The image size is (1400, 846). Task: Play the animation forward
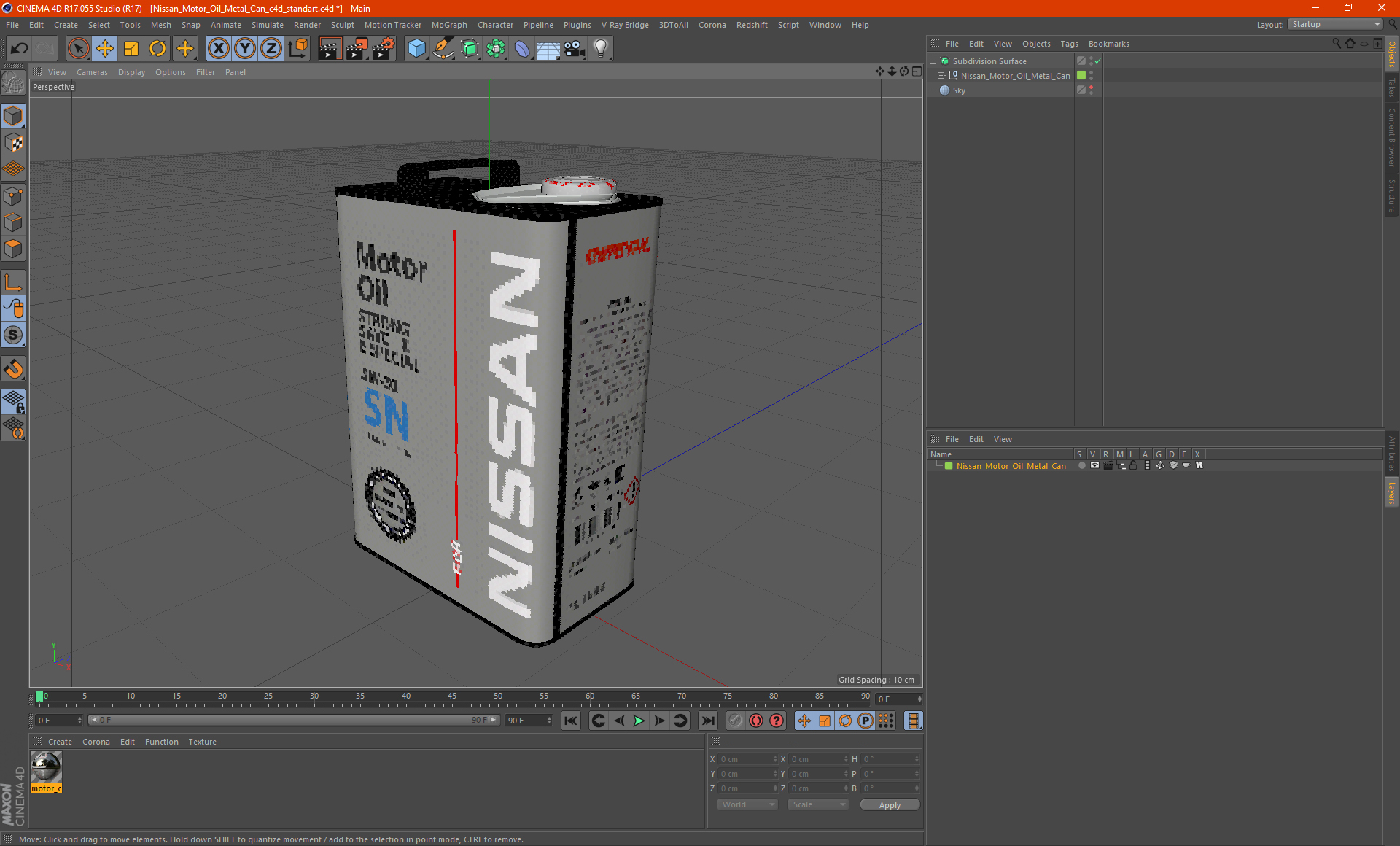coord(639,721)
